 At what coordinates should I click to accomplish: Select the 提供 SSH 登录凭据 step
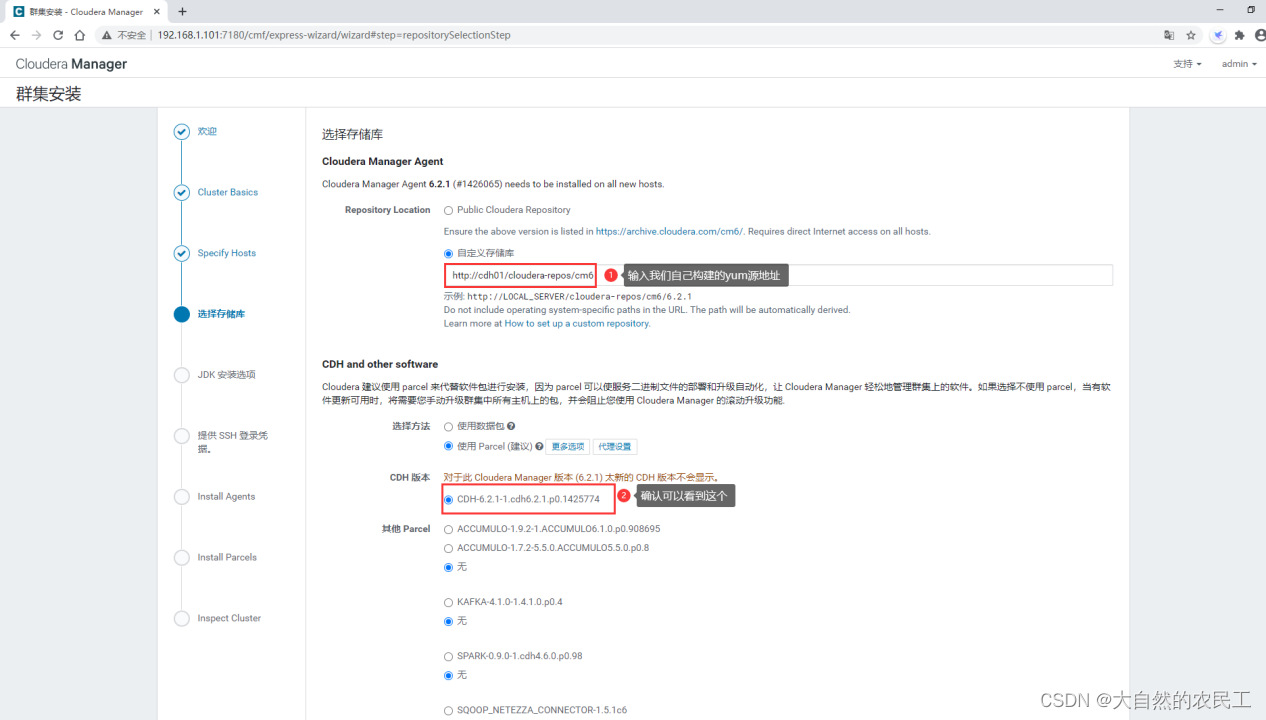tap(232, 442)
